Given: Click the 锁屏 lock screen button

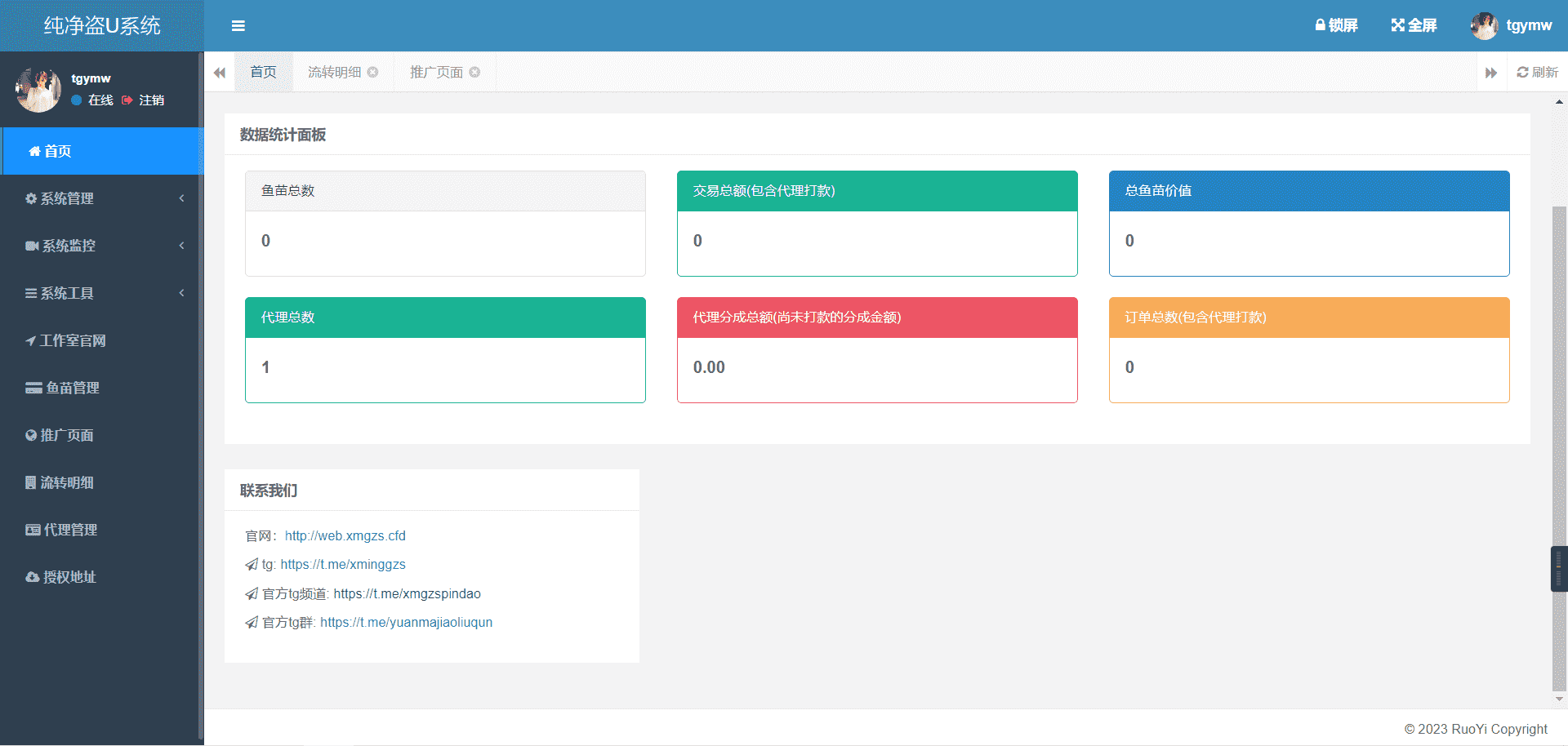Looking at the screenshot, I should click(1336, 25).
